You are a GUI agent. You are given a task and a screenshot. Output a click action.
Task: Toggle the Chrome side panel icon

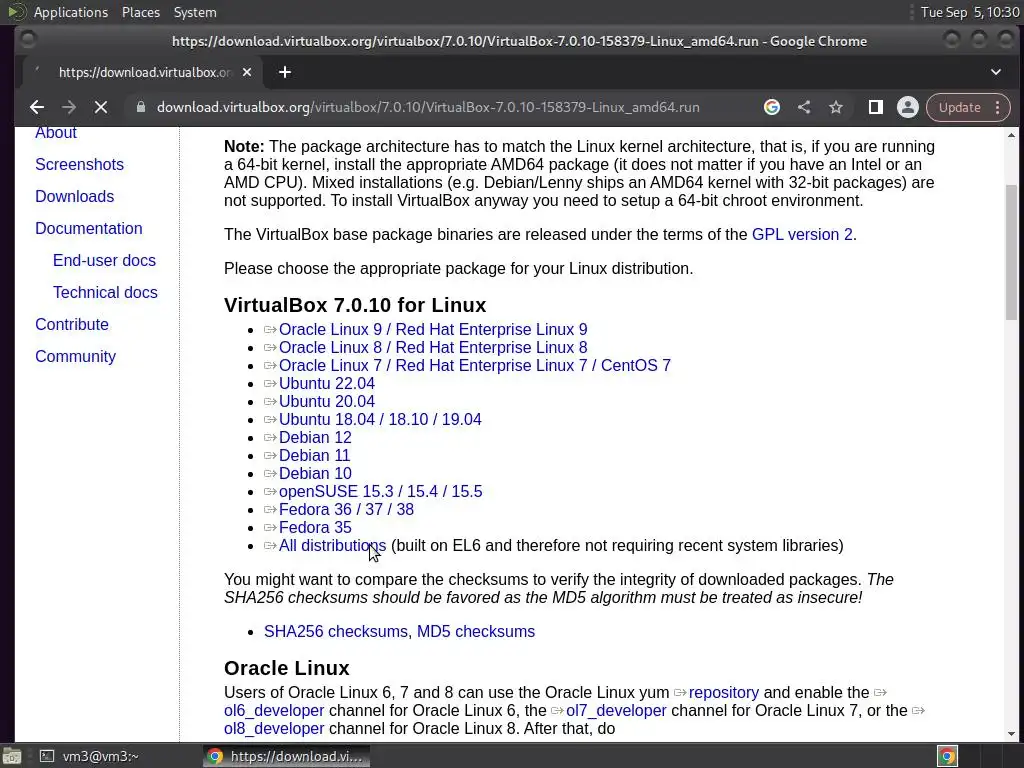[876, 107]
